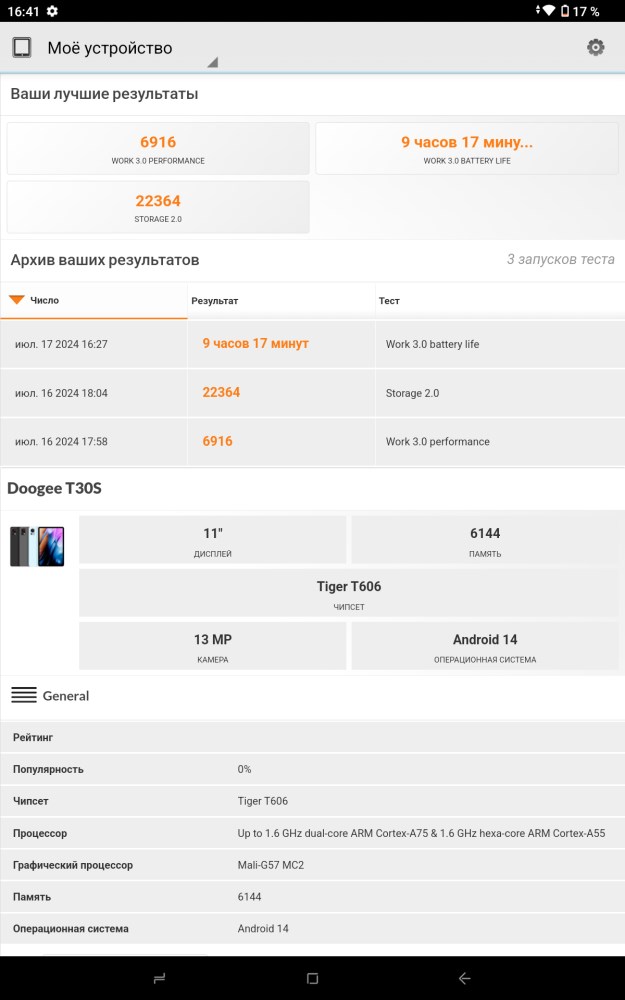625x1000 pixels.
Task: Tap the Android home navigation button
Action: (312, 978)
